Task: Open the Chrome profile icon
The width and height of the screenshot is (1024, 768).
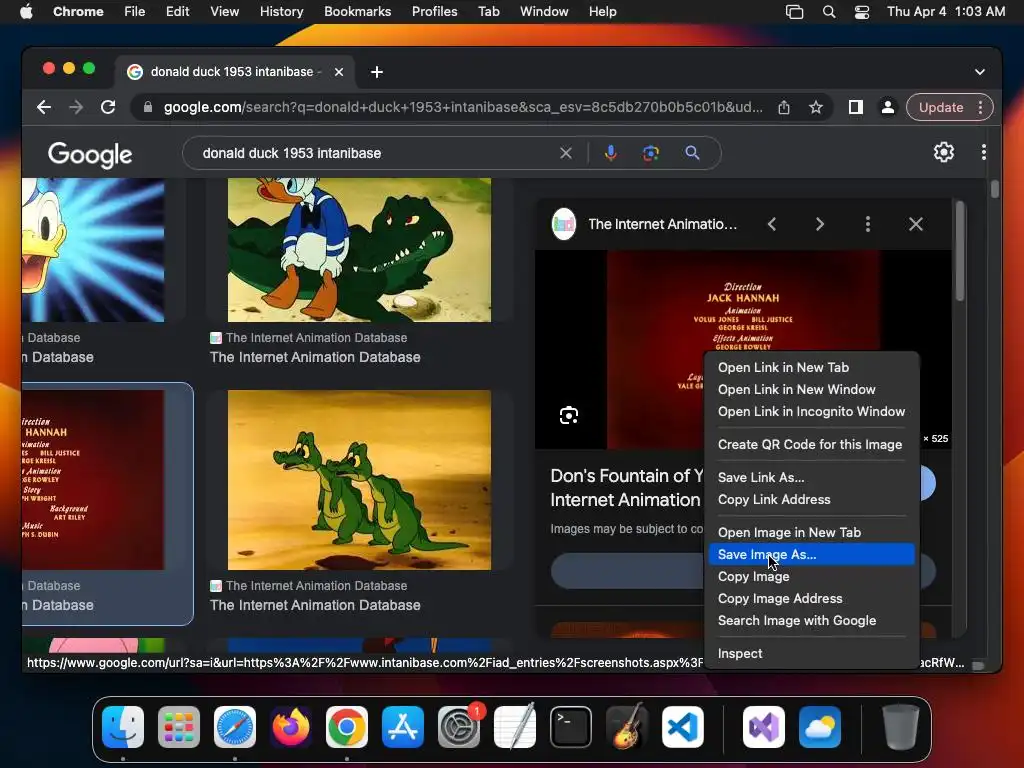Action: tap(888, 107)
